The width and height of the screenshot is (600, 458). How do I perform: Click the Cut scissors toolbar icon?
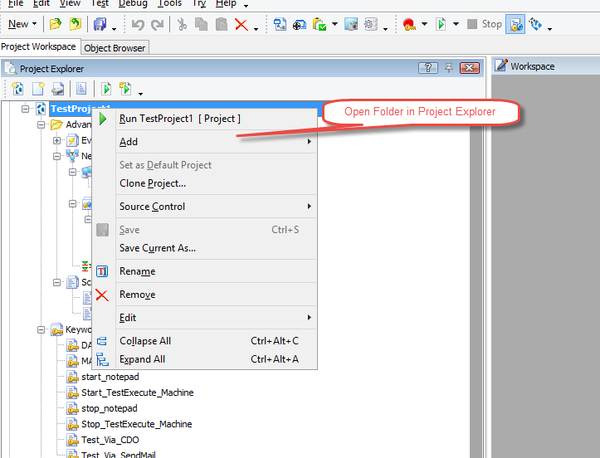pyautogui.click(x=183, y=23)
